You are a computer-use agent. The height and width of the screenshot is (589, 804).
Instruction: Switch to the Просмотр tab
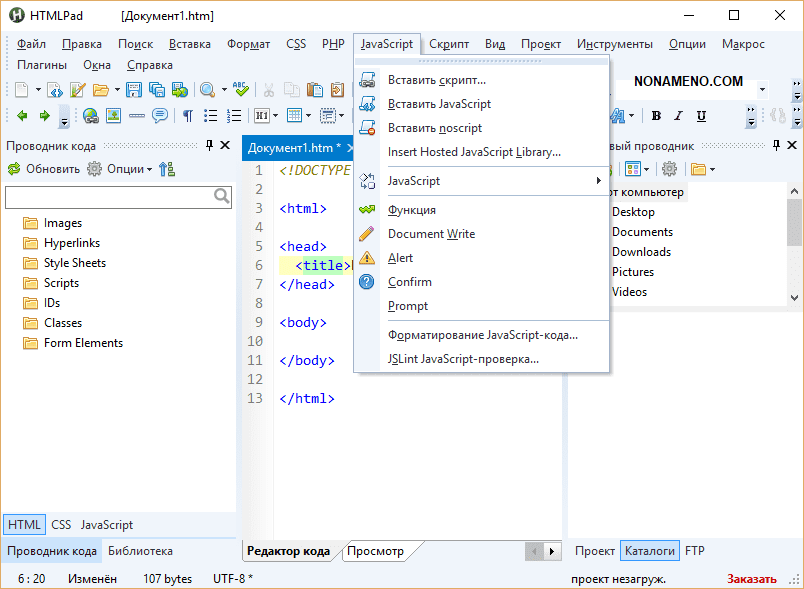(x=376, y=551)
